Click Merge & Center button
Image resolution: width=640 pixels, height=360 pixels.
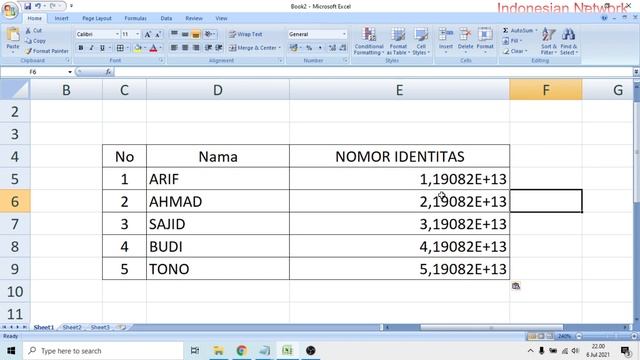click(252, 48)
